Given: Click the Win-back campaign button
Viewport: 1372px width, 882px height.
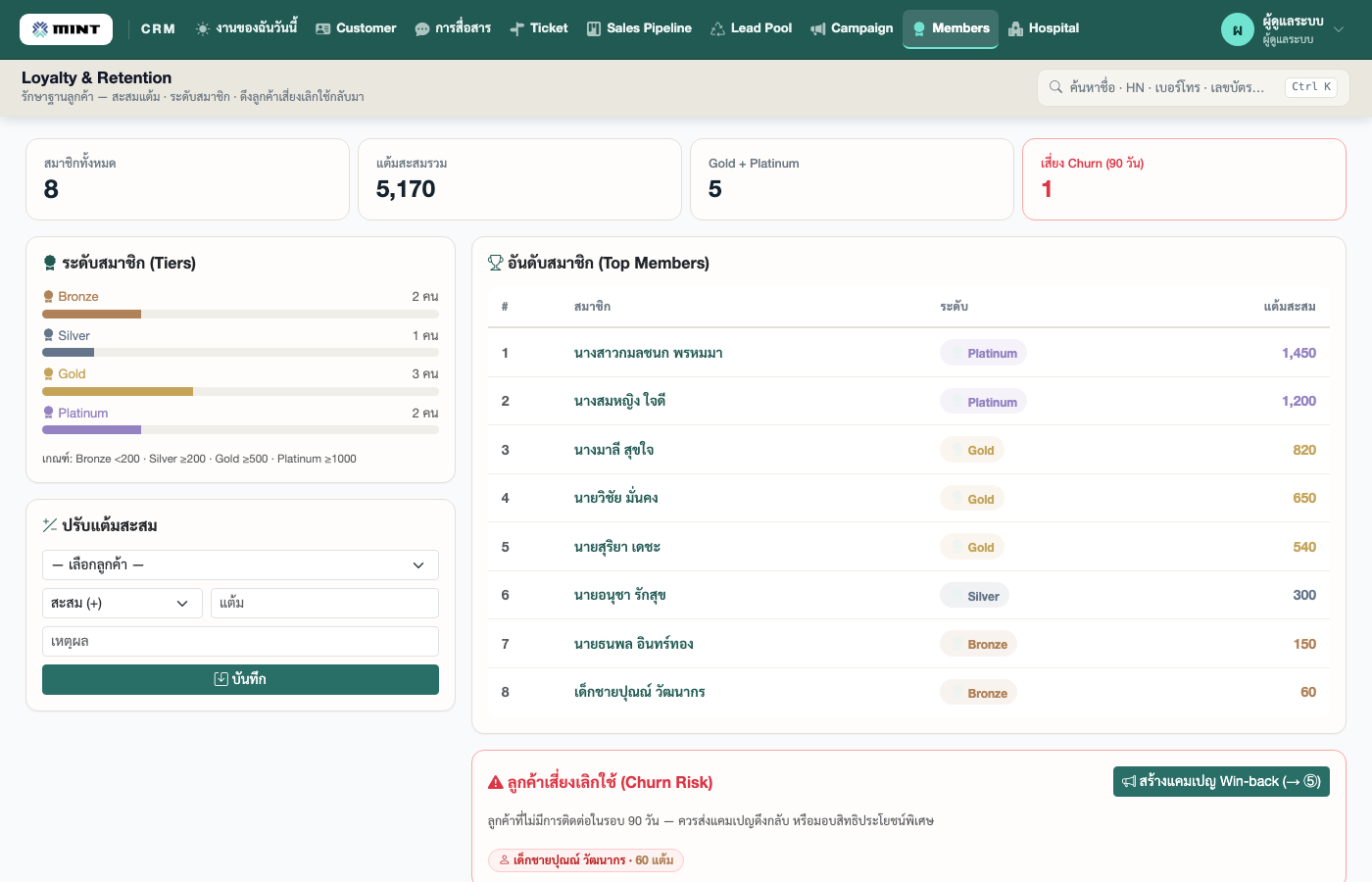Looking at the screenshot, I should 1221,781.
